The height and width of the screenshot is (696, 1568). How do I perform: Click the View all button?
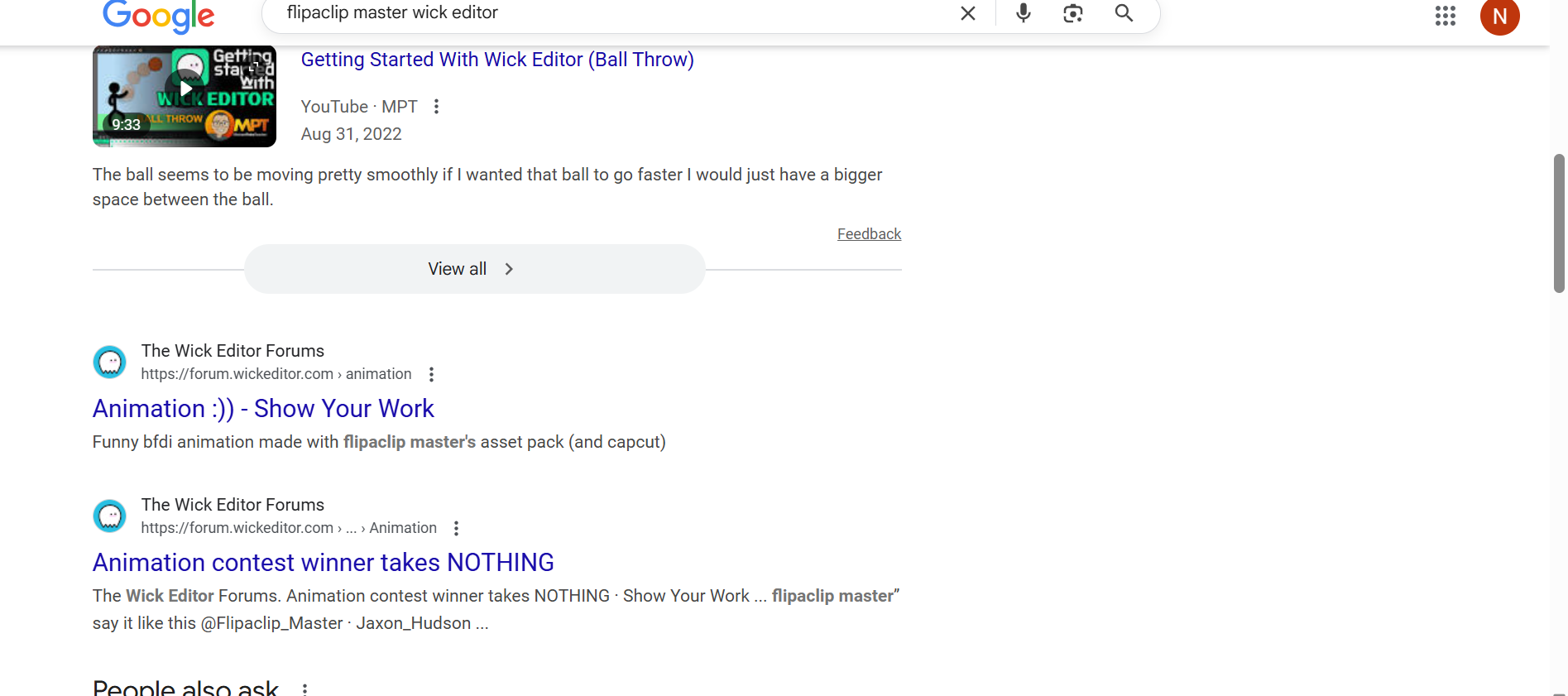tap(474, 269)
